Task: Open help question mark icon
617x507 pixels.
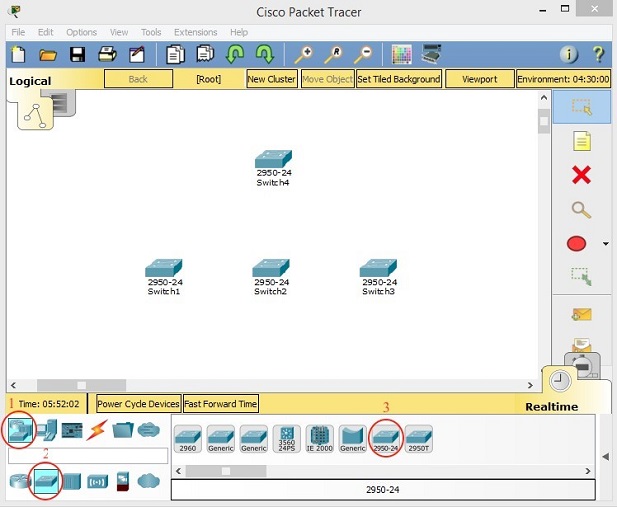Action: pyautogui.click(x=599, y=54)
